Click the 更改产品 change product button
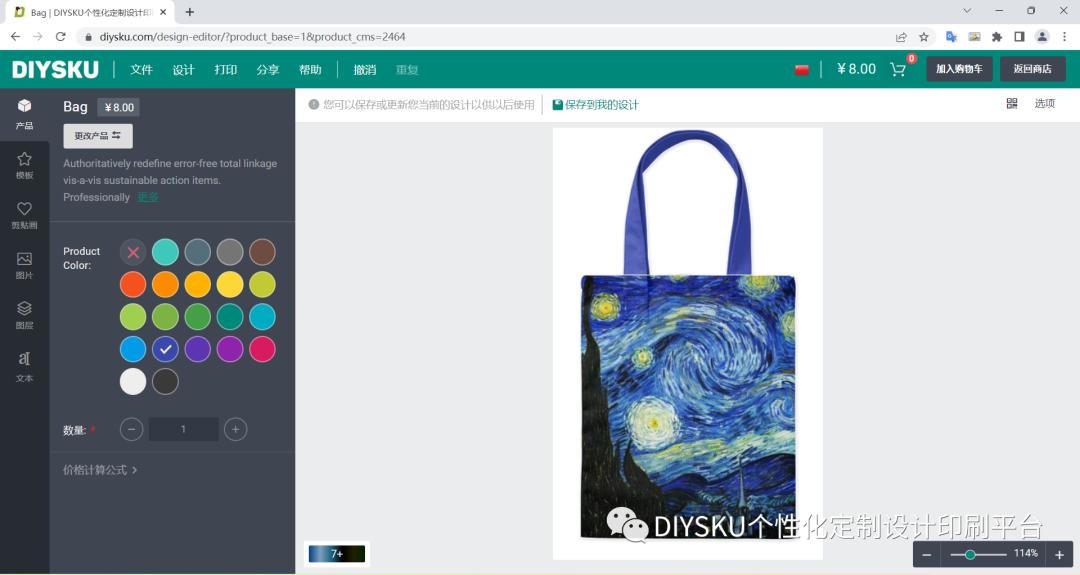 pos(98,136)
